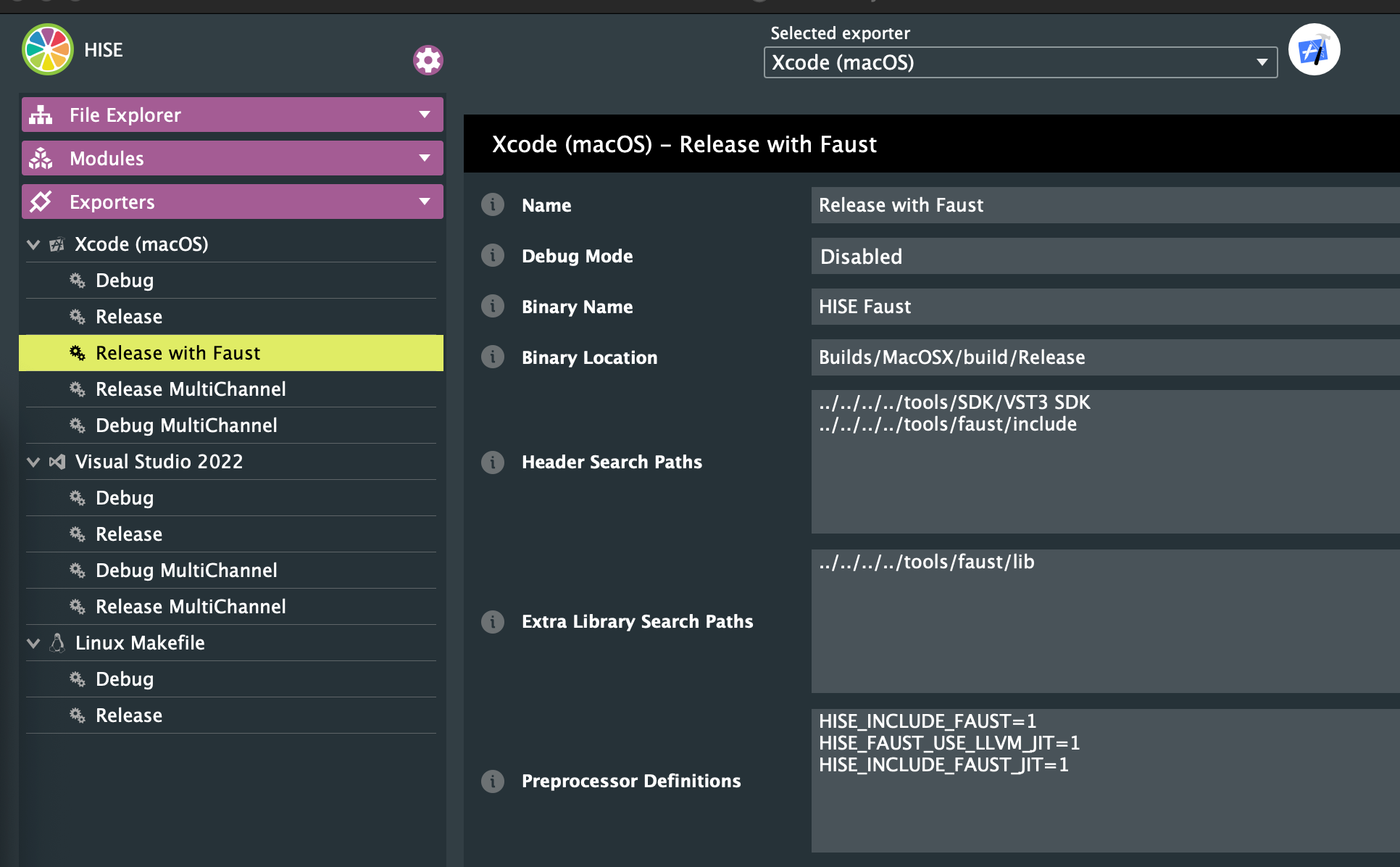Collapse the Linux Makefile tree node
Screen dimensions: 1400x867
click(x=33, y=643)
